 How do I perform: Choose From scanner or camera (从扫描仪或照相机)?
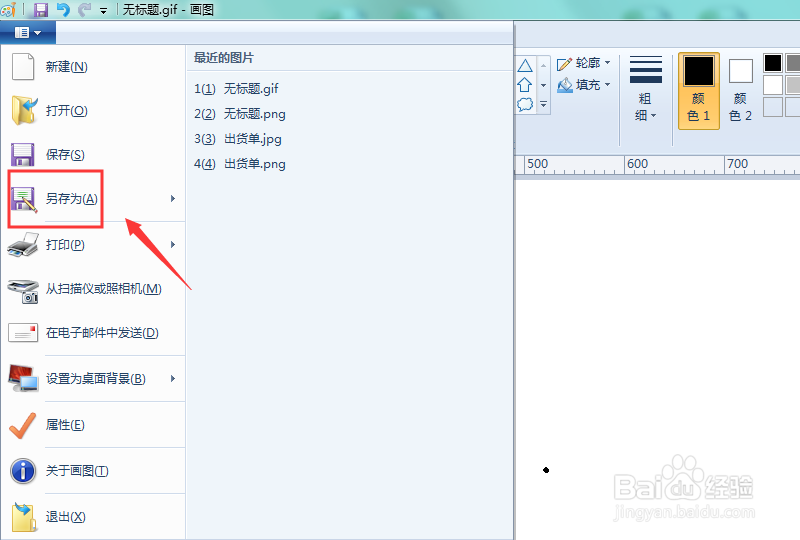tap(94, 289)
